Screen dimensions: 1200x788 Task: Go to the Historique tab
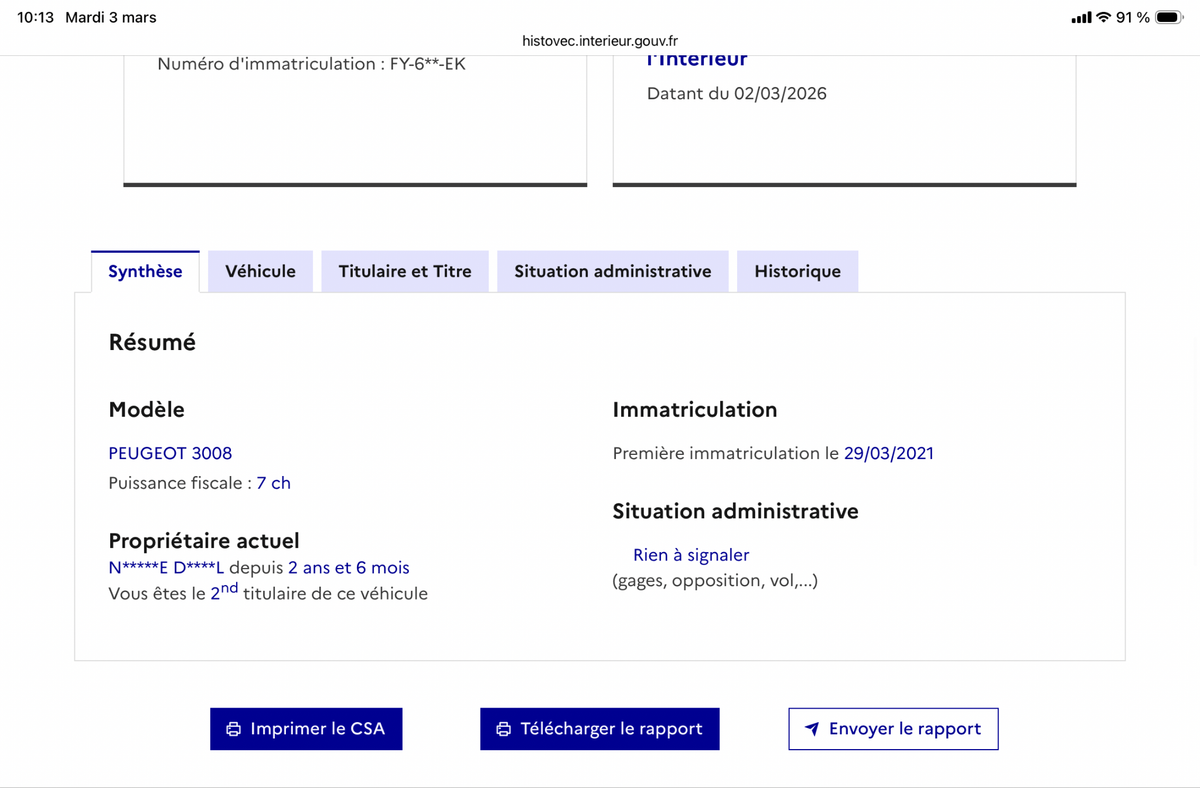pos(797,271)
